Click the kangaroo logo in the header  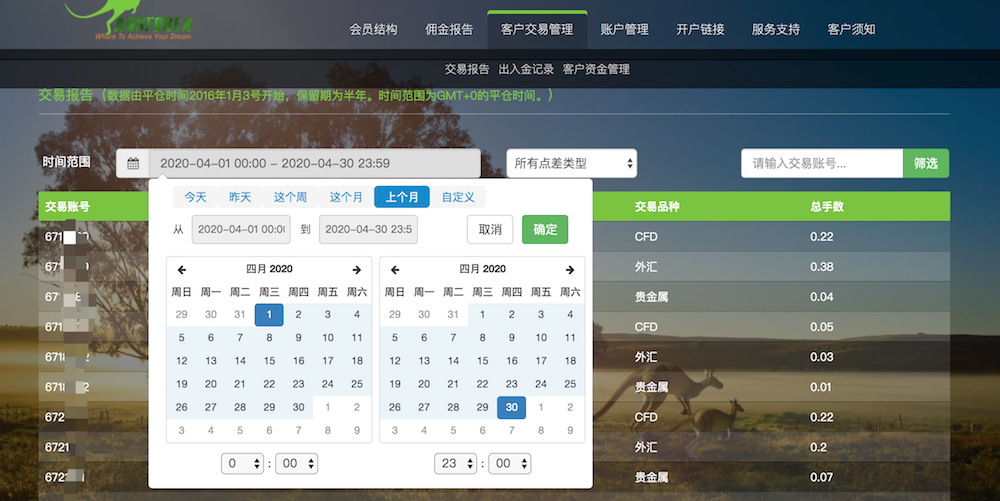tap(128, 18)
